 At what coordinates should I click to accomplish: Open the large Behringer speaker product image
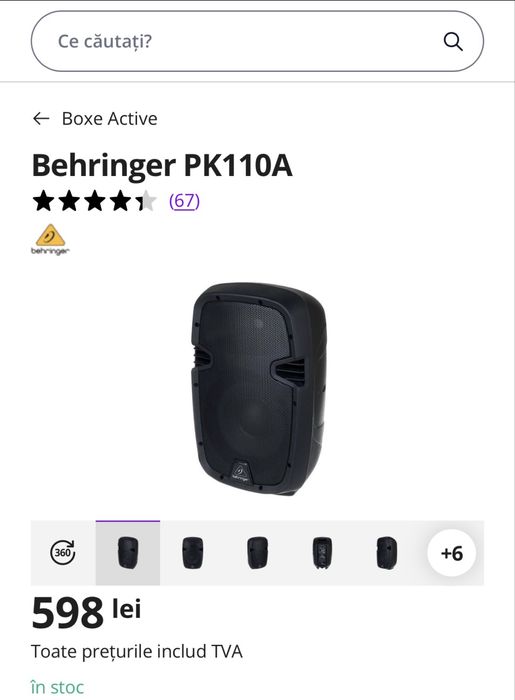click(x=259, y=389)
